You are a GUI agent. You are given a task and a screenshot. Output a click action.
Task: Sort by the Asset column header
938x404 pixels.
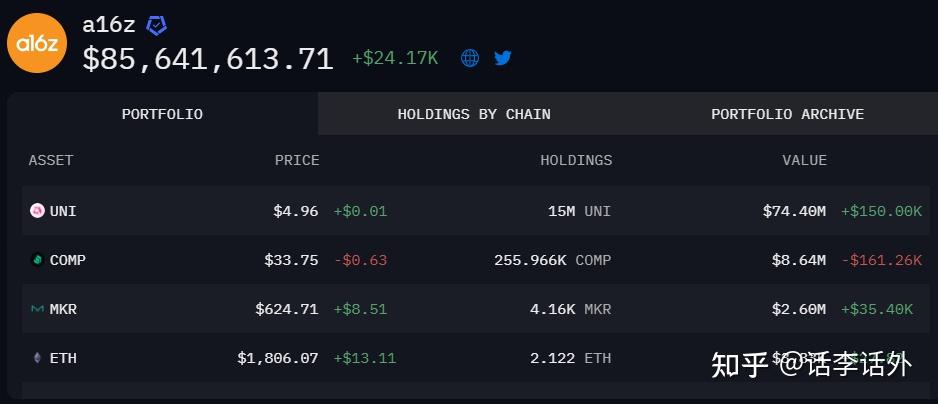click(51, 160)
